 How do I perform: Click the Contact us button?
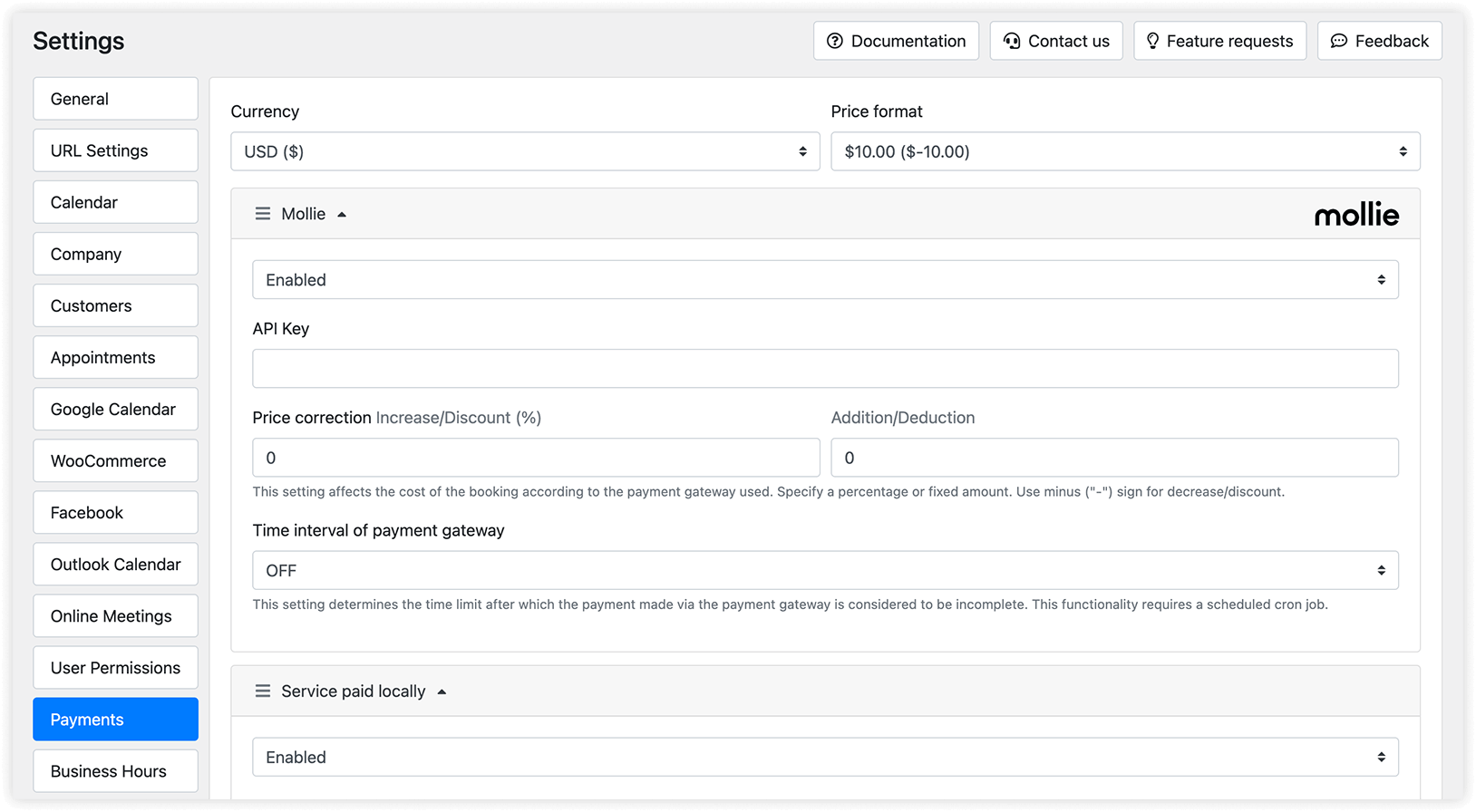[x=1056, y=41]
